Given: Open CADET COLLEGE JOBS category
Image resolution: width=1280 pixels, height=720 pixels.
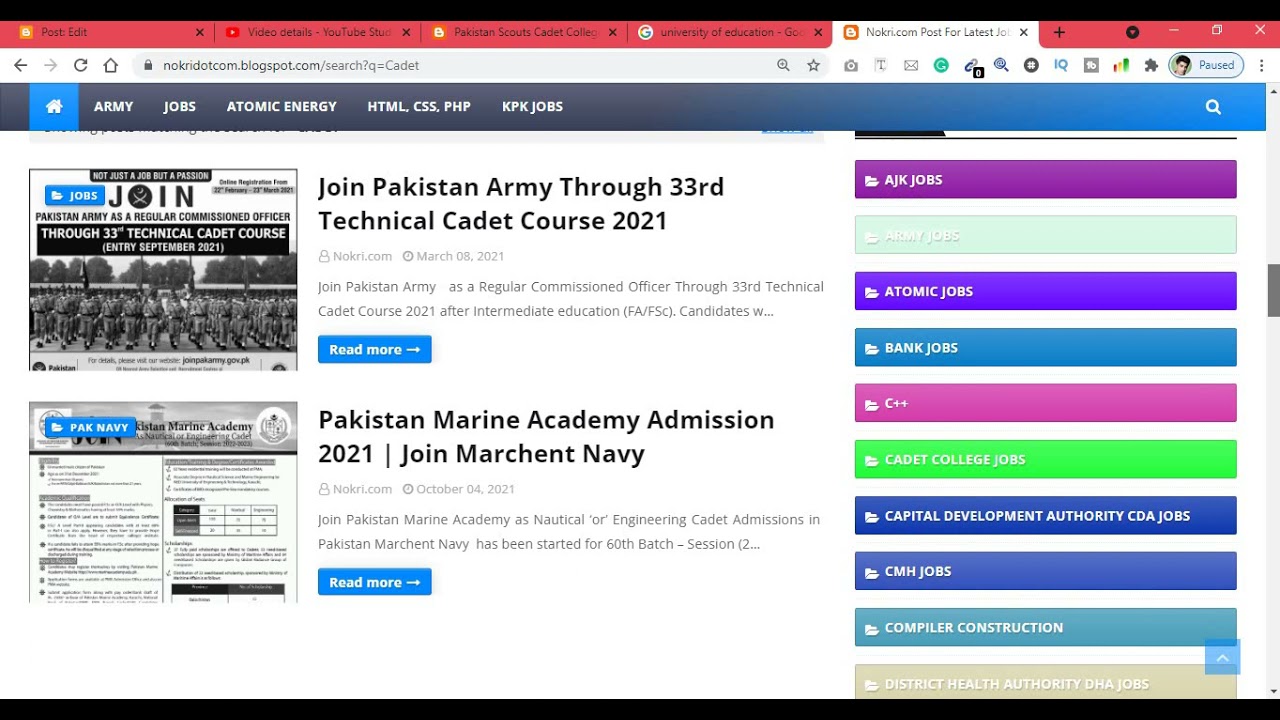Looking at the screenshot, I should tap(1045, 460).
